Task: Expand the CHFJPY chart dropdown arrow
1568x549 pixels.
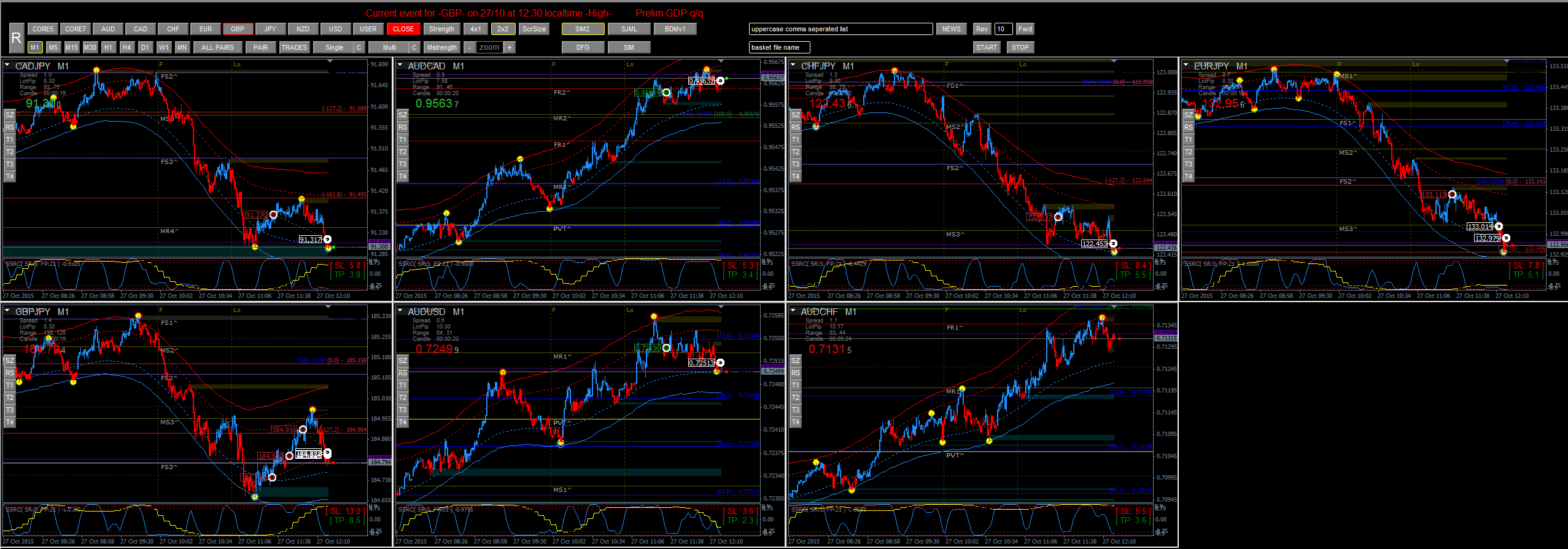Action: pos(793,64)
